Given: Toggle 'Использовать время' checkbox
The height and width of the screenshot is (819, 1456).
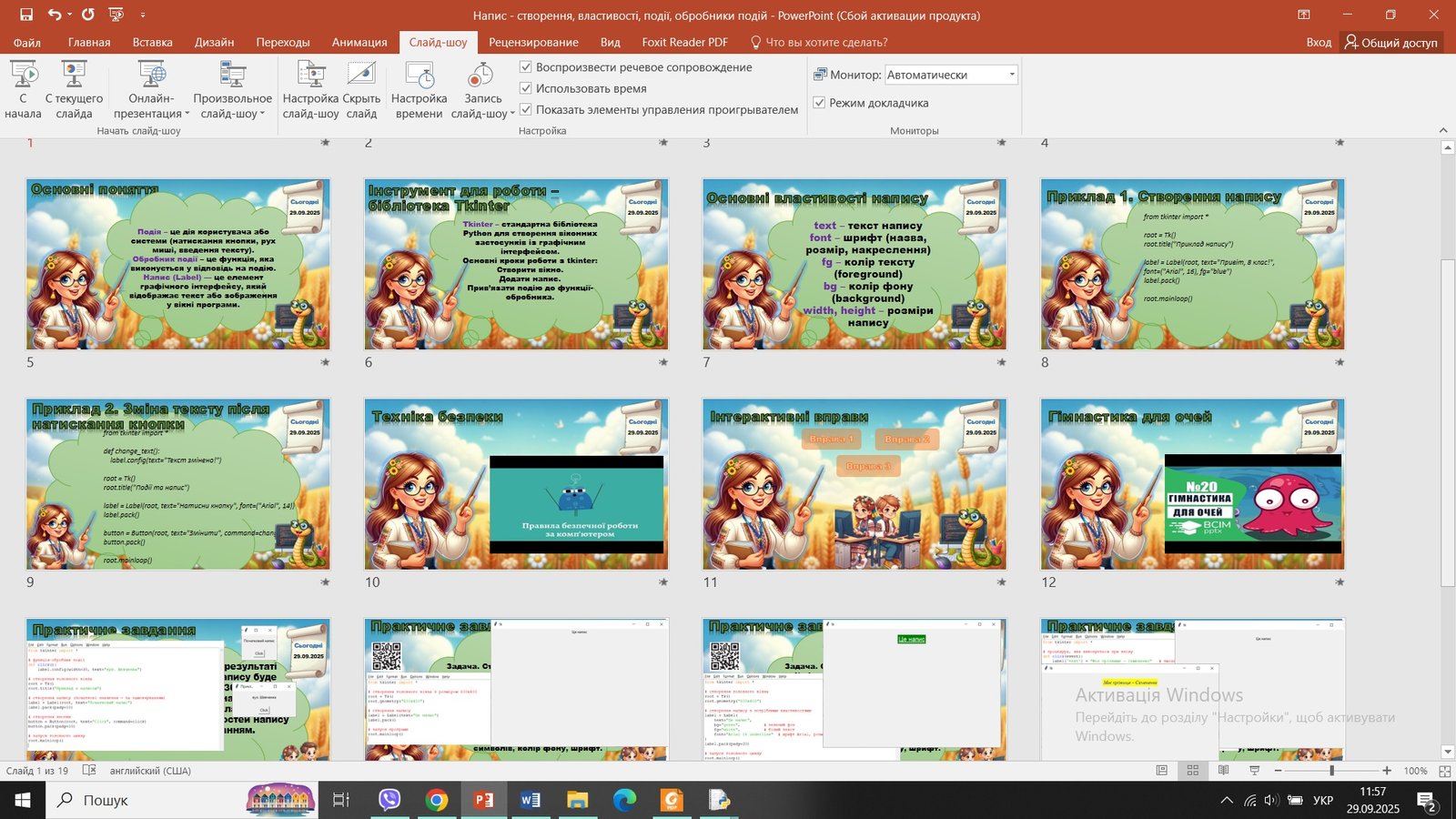Looking at the screenshot, I should [525, 88].
